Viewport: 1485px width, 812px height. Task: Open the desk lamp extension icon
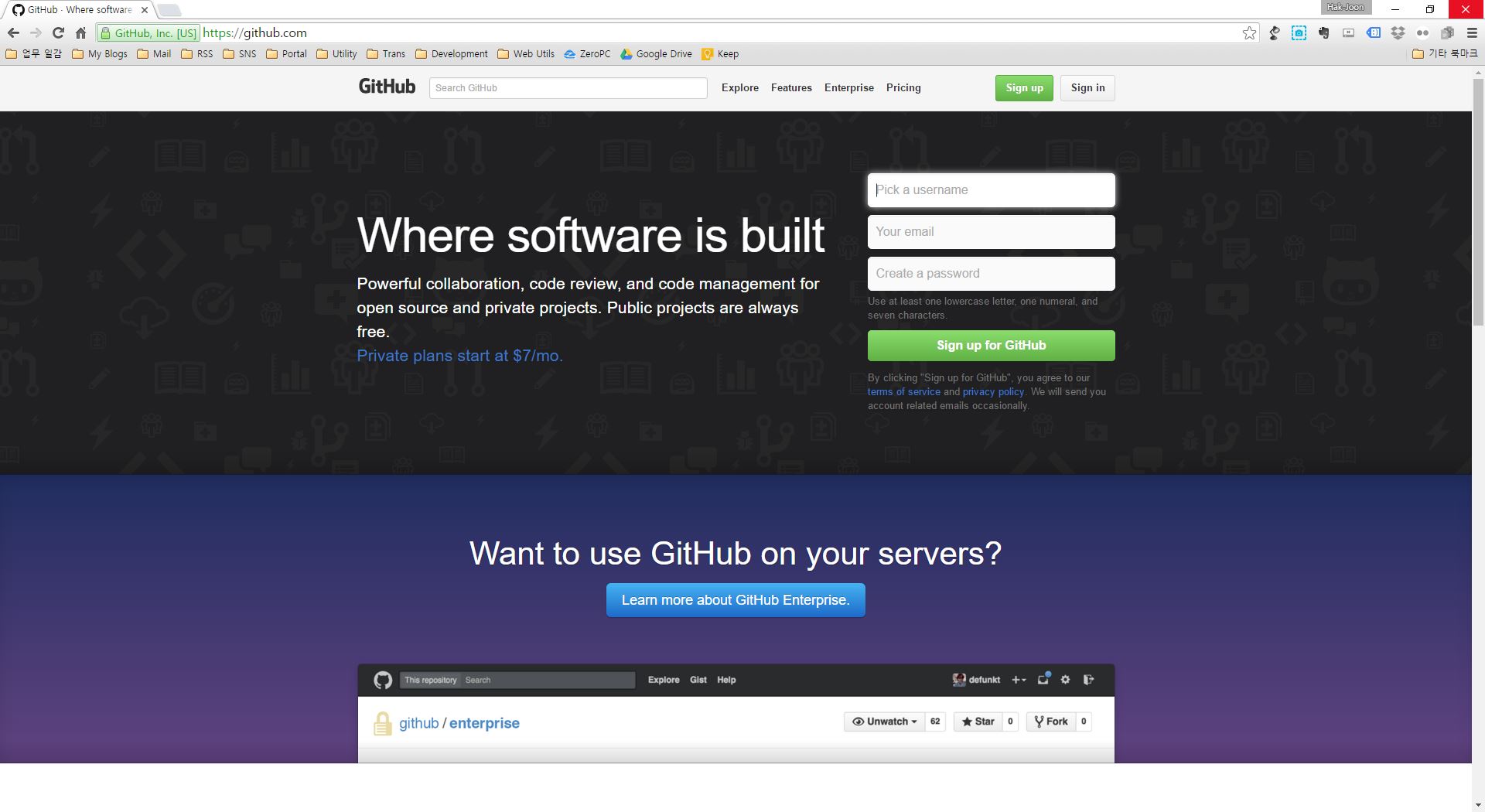click(x=1274, y=32)
